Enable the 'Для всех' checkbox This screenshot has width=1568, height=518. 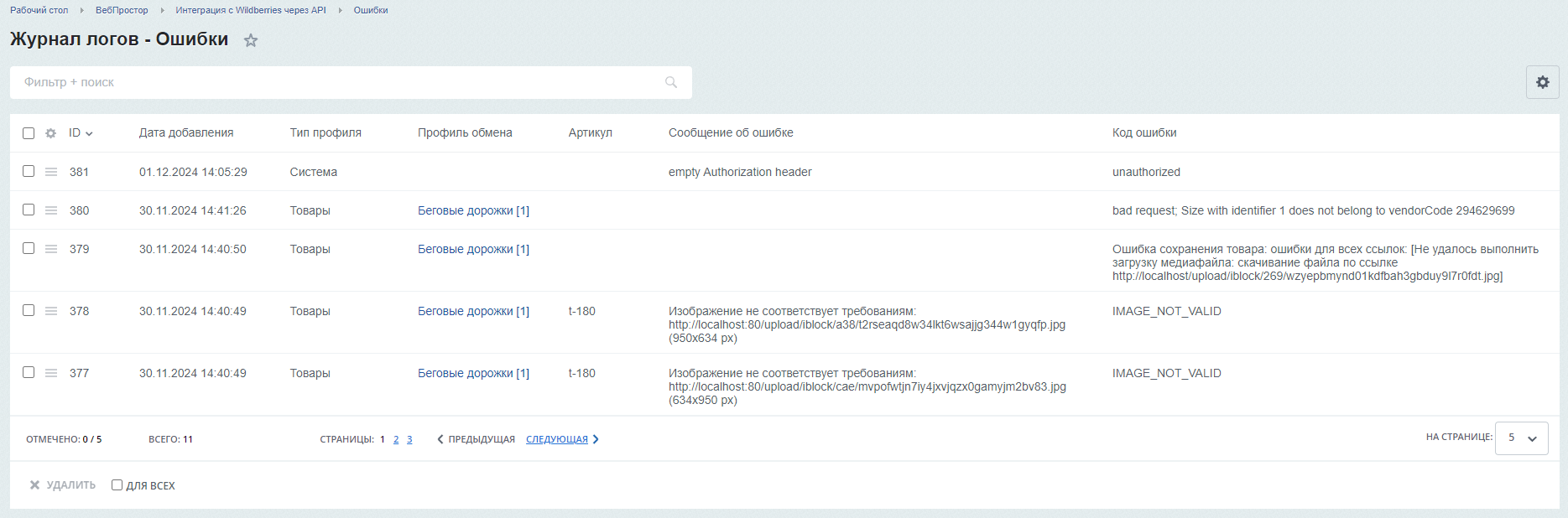coord(117,485)
